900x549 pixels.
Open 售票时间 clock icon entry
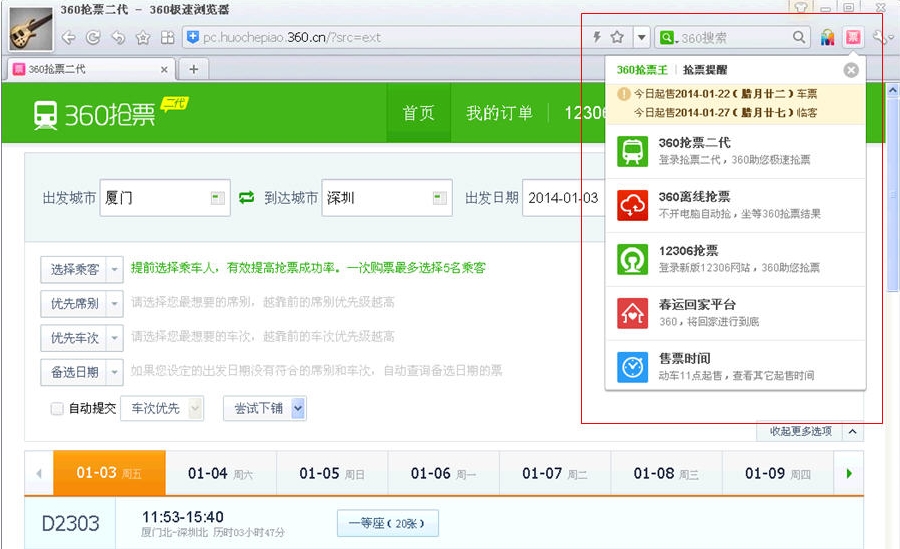735,366
